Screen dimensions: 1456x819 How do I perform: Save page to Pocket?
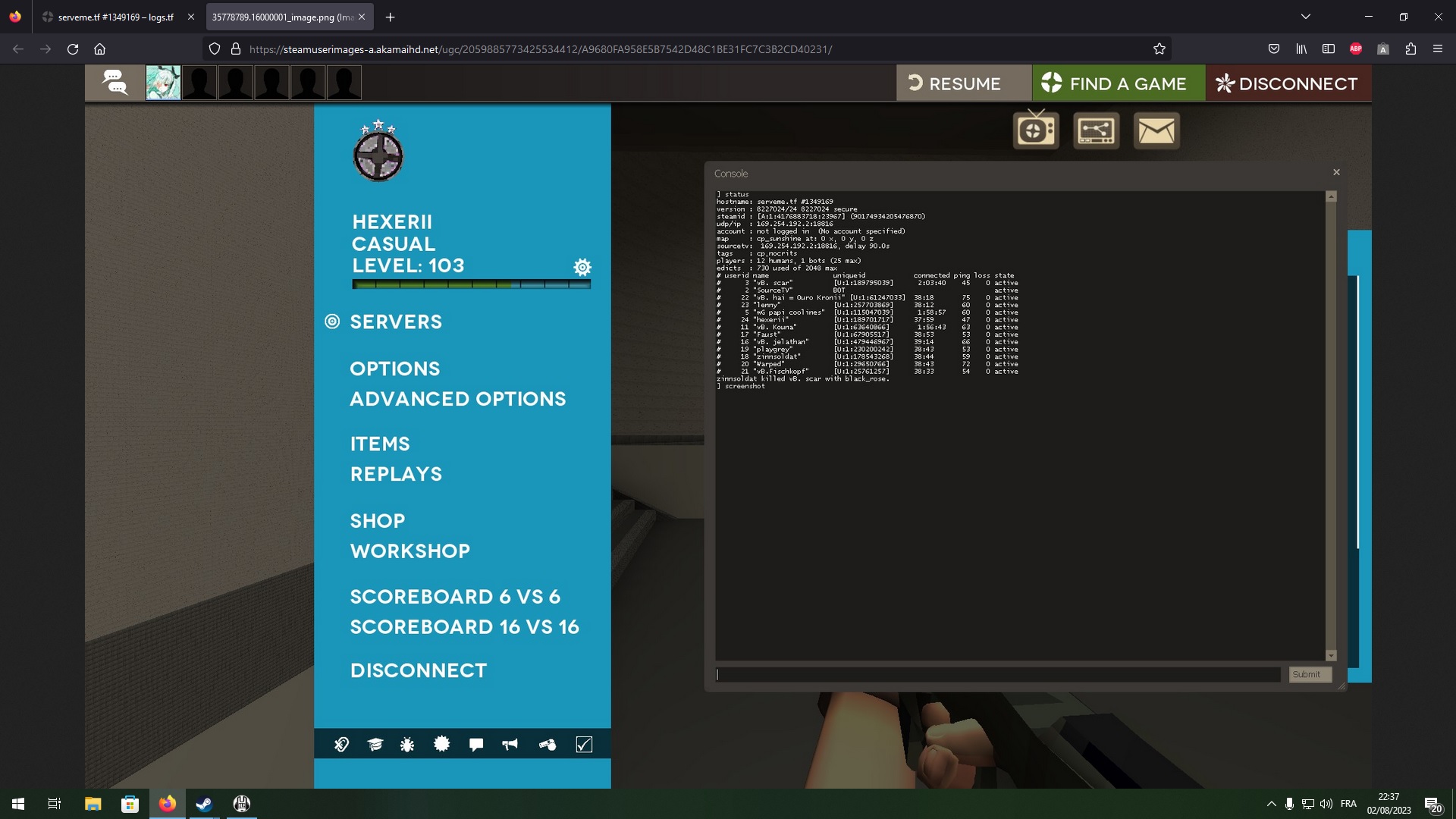coord(1274,49)
